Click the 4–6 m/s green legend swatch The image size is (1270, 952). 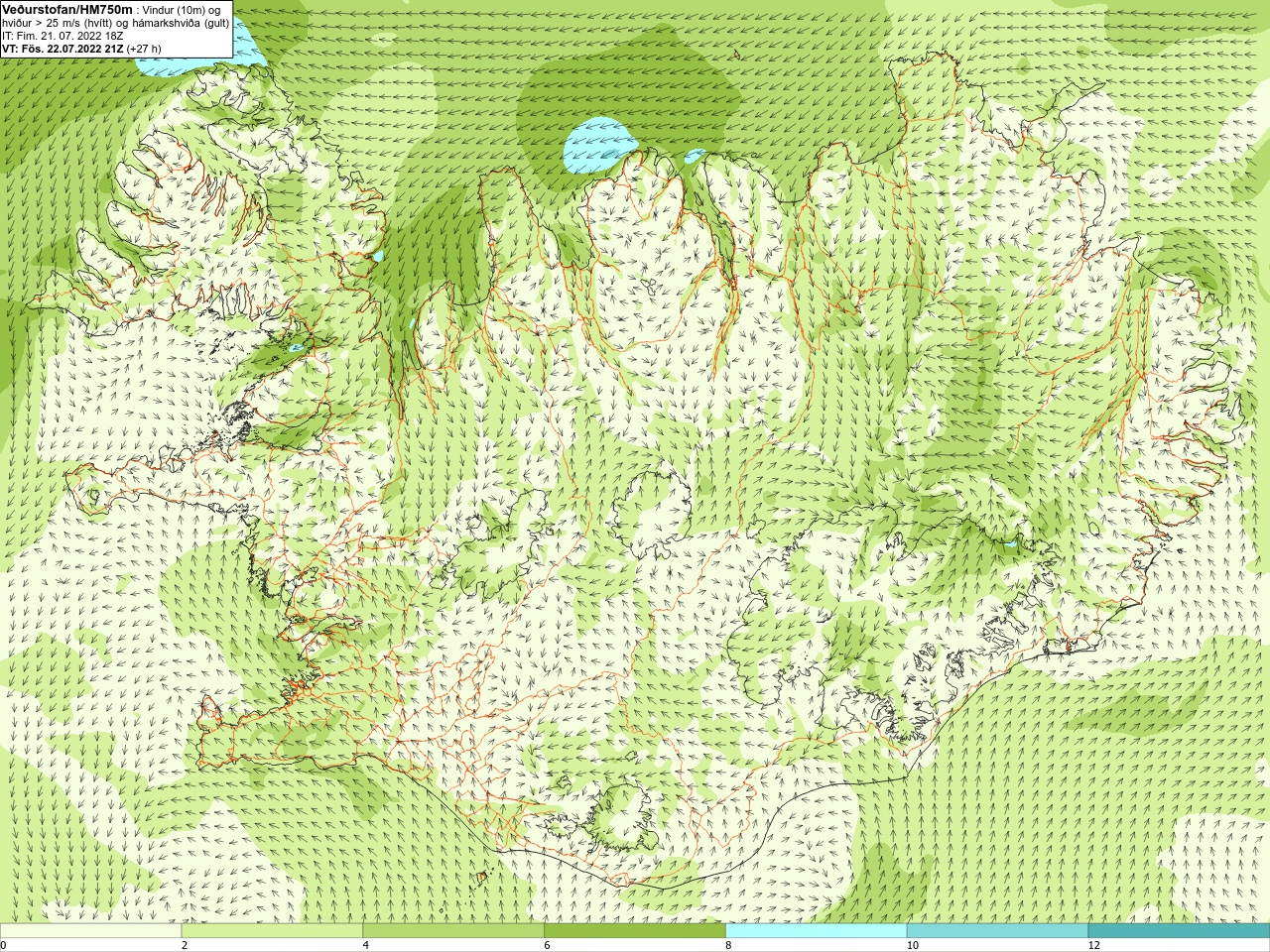pyautogui.click(x=453, y=931)
